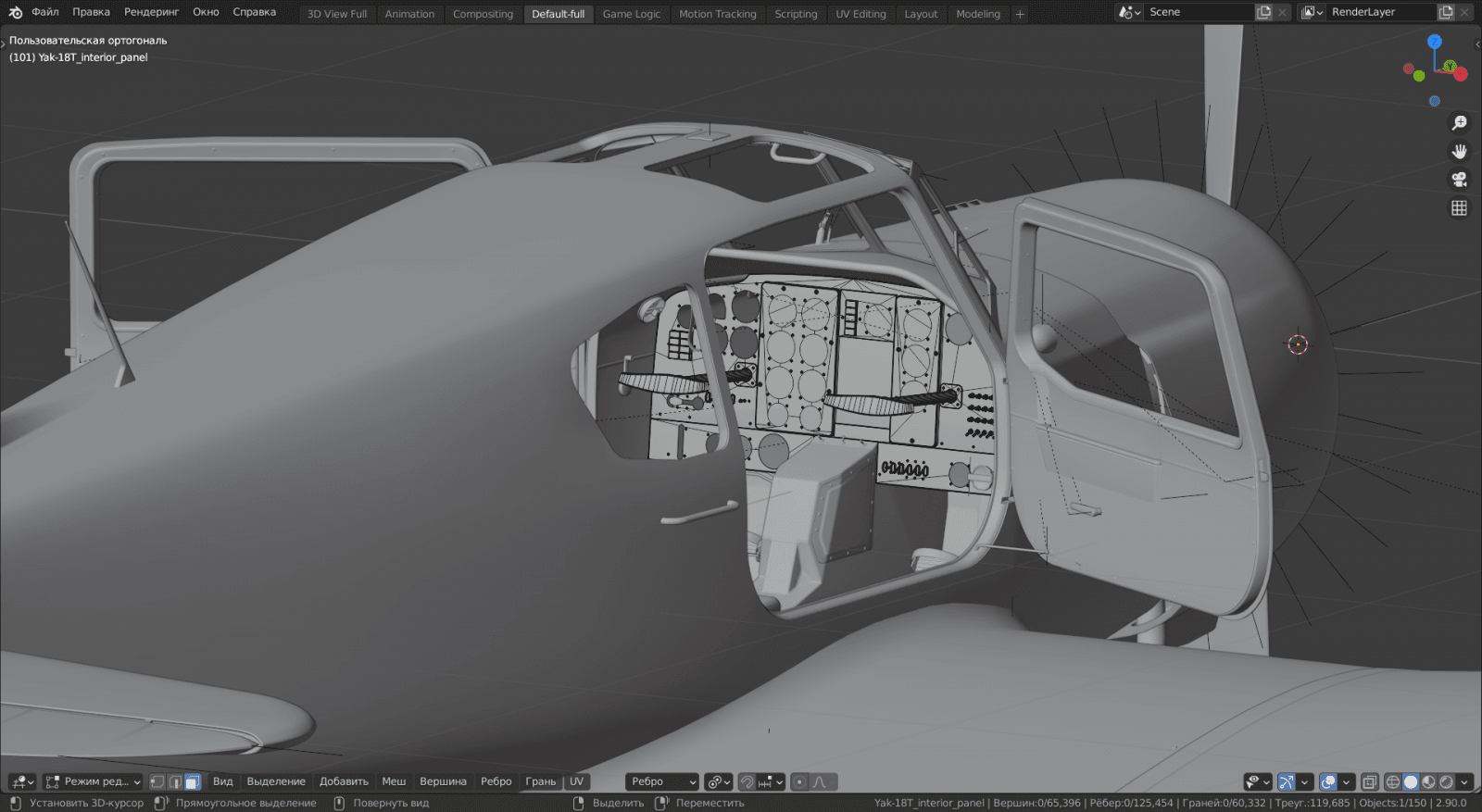Open the Режим ред... mode dropdown
Image resolution: width=1482 pixels, height=812 pixels.
click(93, 782)
